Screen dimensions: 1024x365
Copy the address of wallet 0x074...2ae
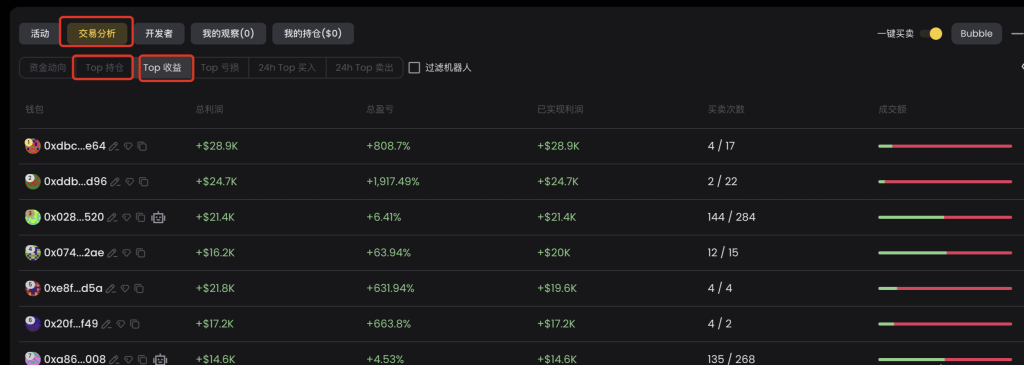141,253
